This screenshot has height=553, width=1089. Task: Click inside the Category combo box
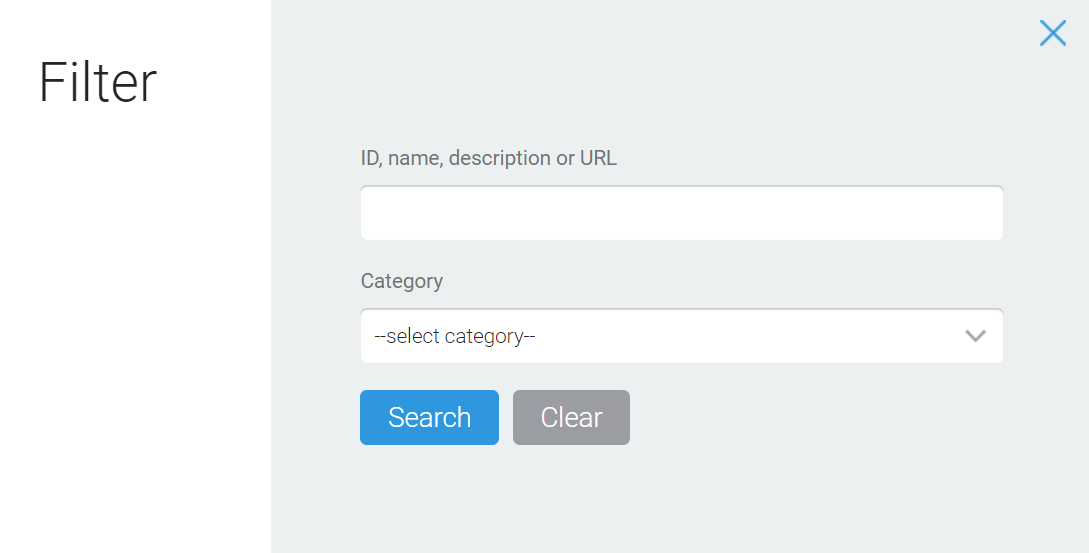681,336
